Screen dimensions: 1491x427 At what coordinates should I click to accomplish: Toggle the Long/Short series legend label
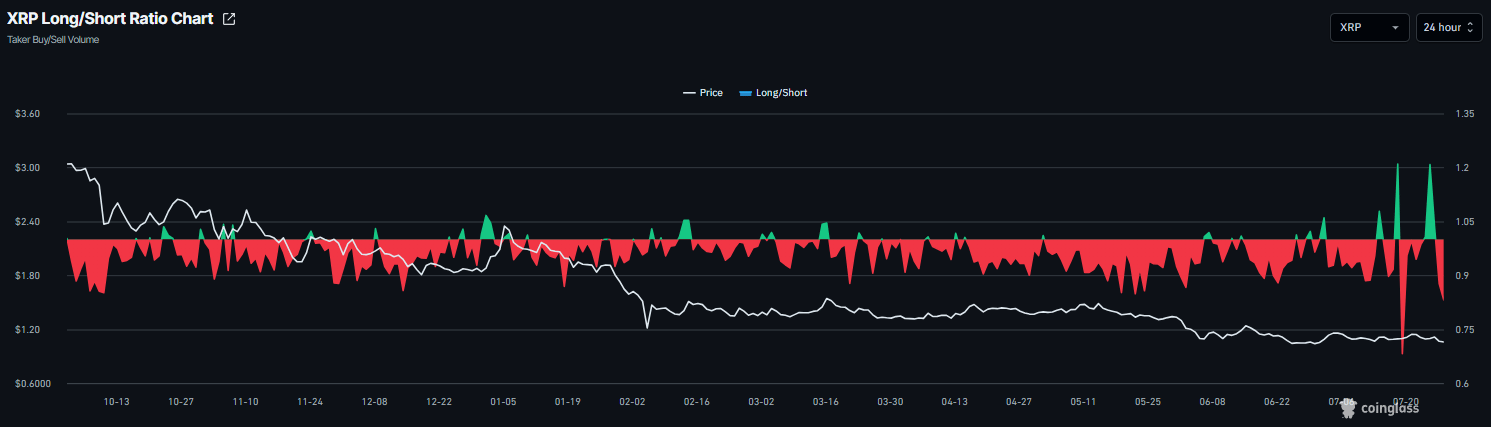click(781, 93)
